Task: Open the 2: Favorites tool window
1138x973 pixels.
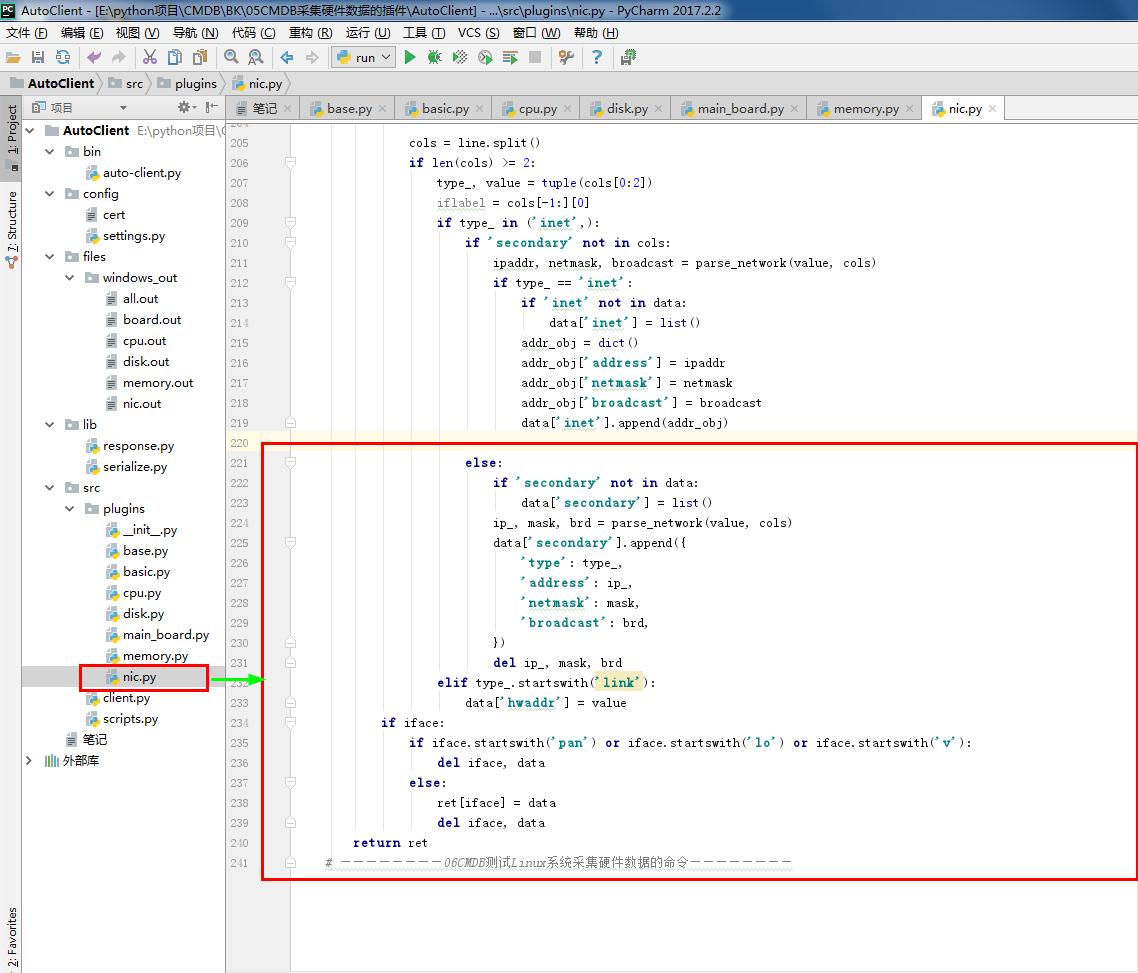Action: [12, 937]
